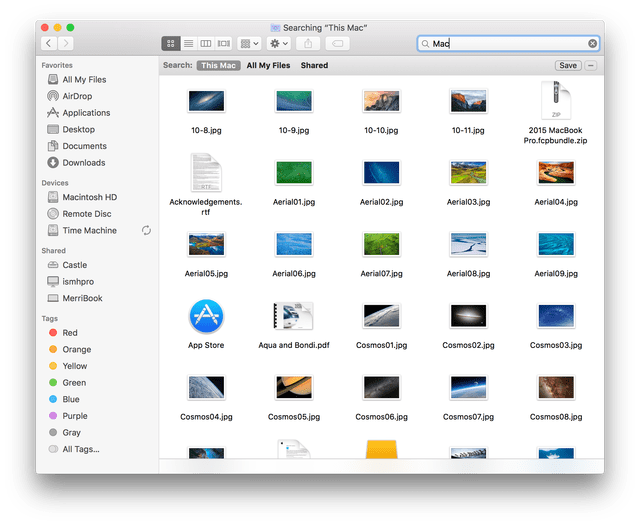Click the Save search button
Screen dimensions: 640x525
click(x=567, y=65)
